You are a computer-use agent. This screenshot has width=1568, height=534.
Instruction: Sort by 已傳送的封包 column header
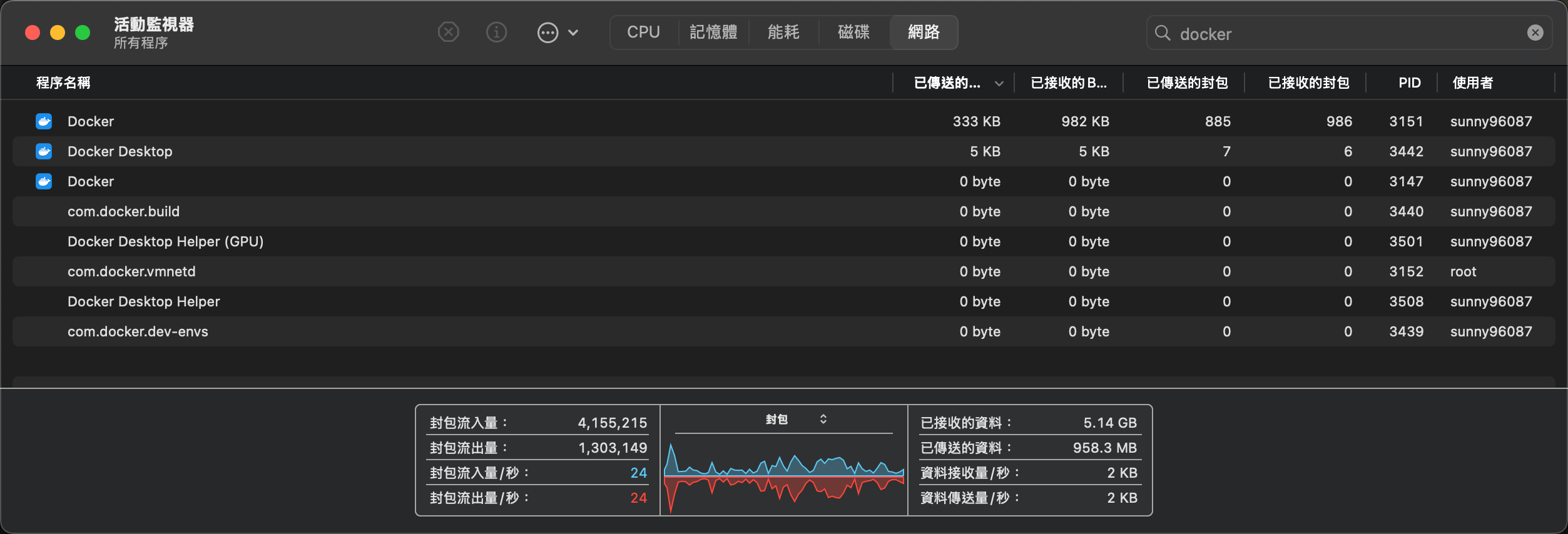(x=1187, y=83)
